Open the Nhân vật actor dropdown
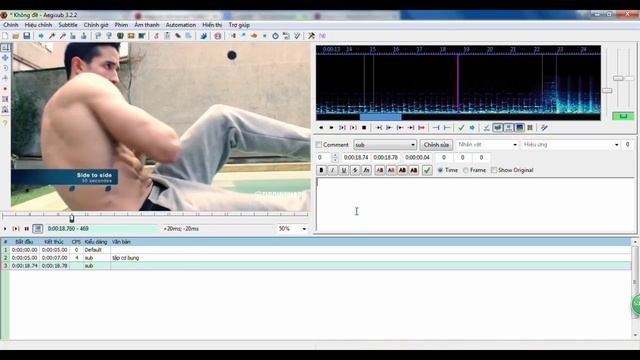 point(487,145)
